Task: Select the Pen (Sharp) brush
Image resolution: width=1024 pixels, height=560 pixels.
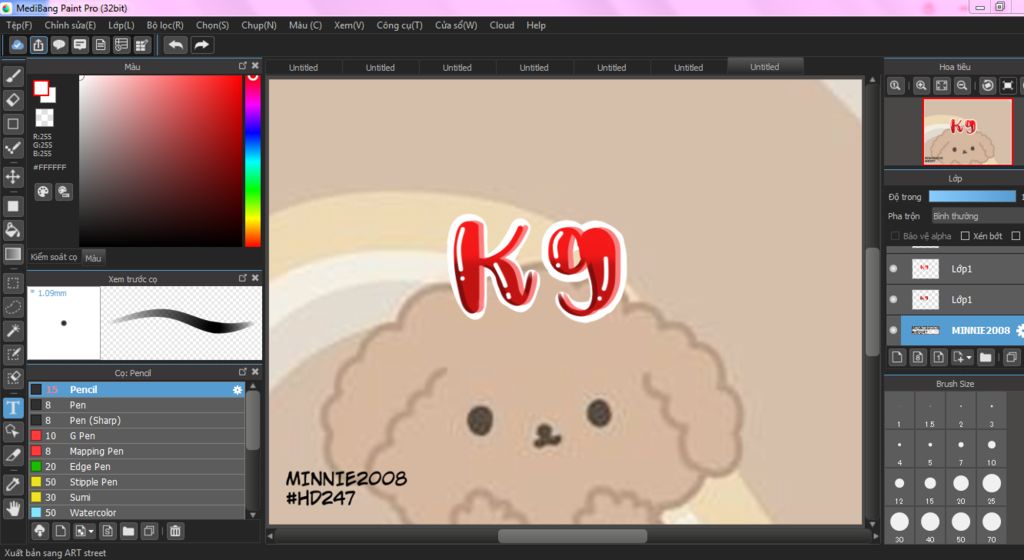Action: pyautogui.click(x=137, y=420)
